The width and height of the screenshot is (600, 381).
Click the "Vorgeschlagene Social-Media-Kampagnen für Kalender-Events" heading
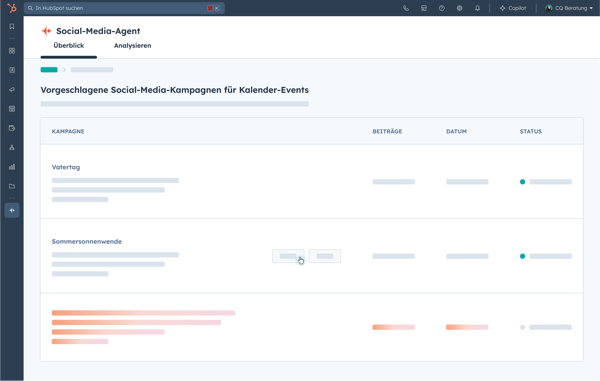(x=174, y=90)
